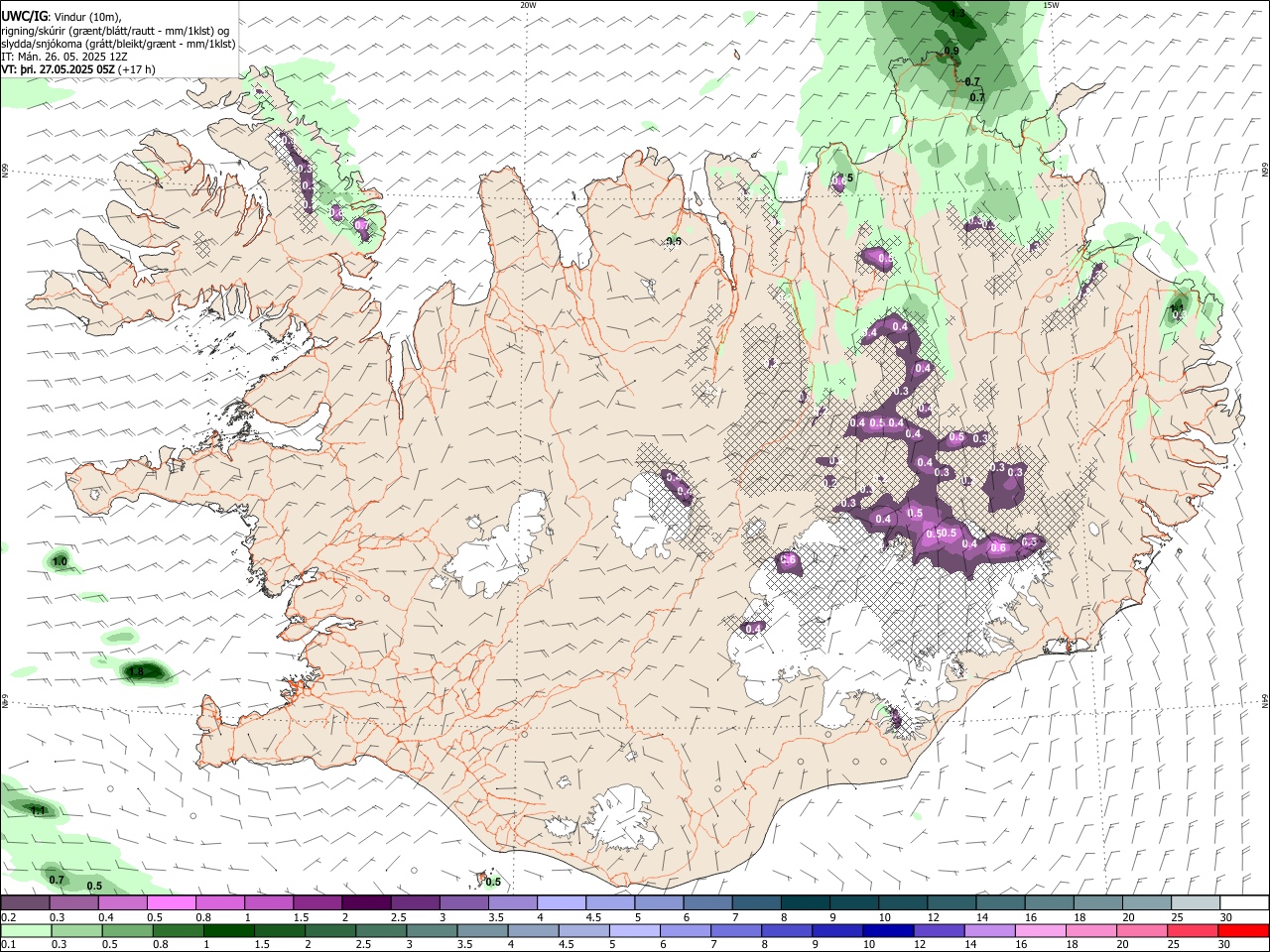
Task: Click the snow legend swatch labeled 0.2
Action: 25,902
